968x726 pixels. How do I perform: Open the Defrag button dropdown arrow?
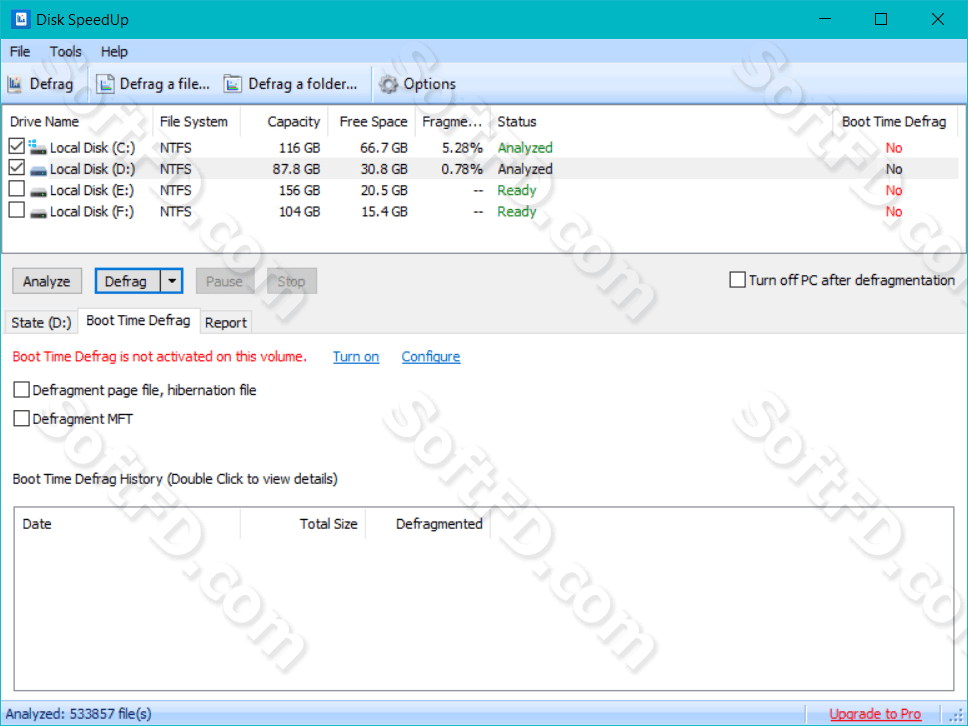coord(172,282)
